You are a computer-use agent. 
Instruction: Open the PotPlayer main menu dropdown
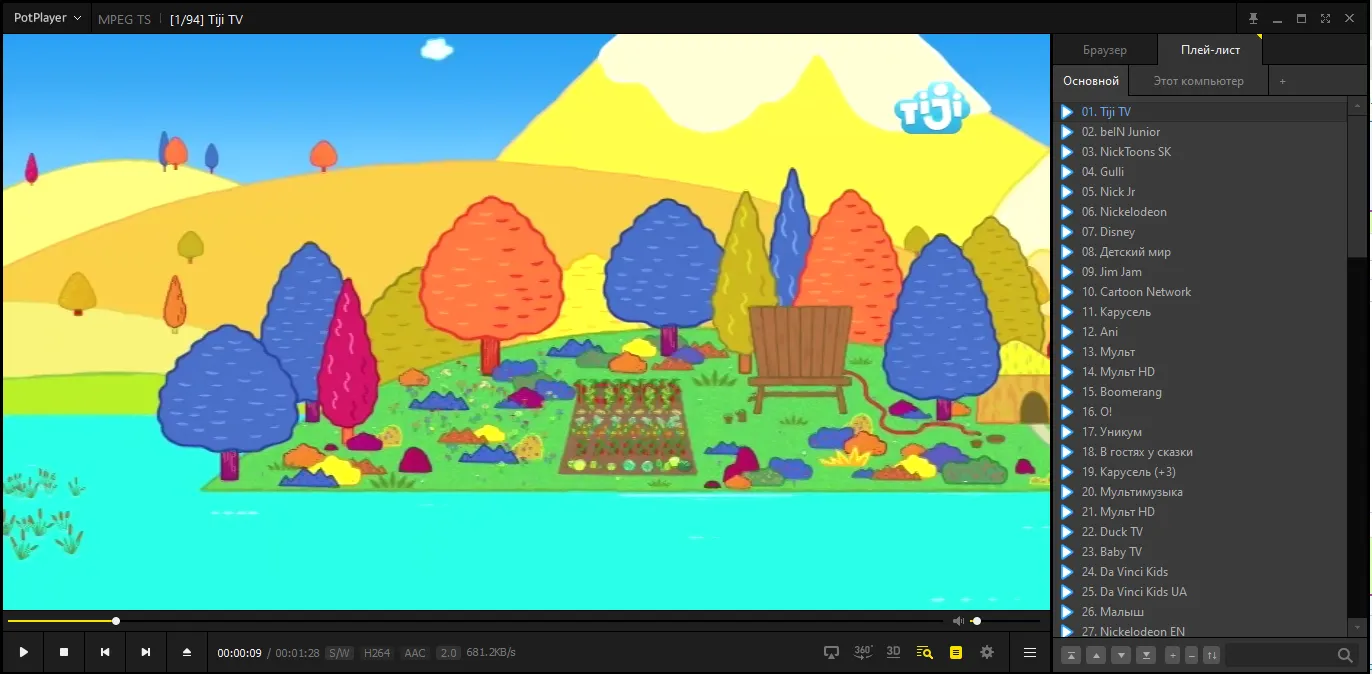pos(47,18)
